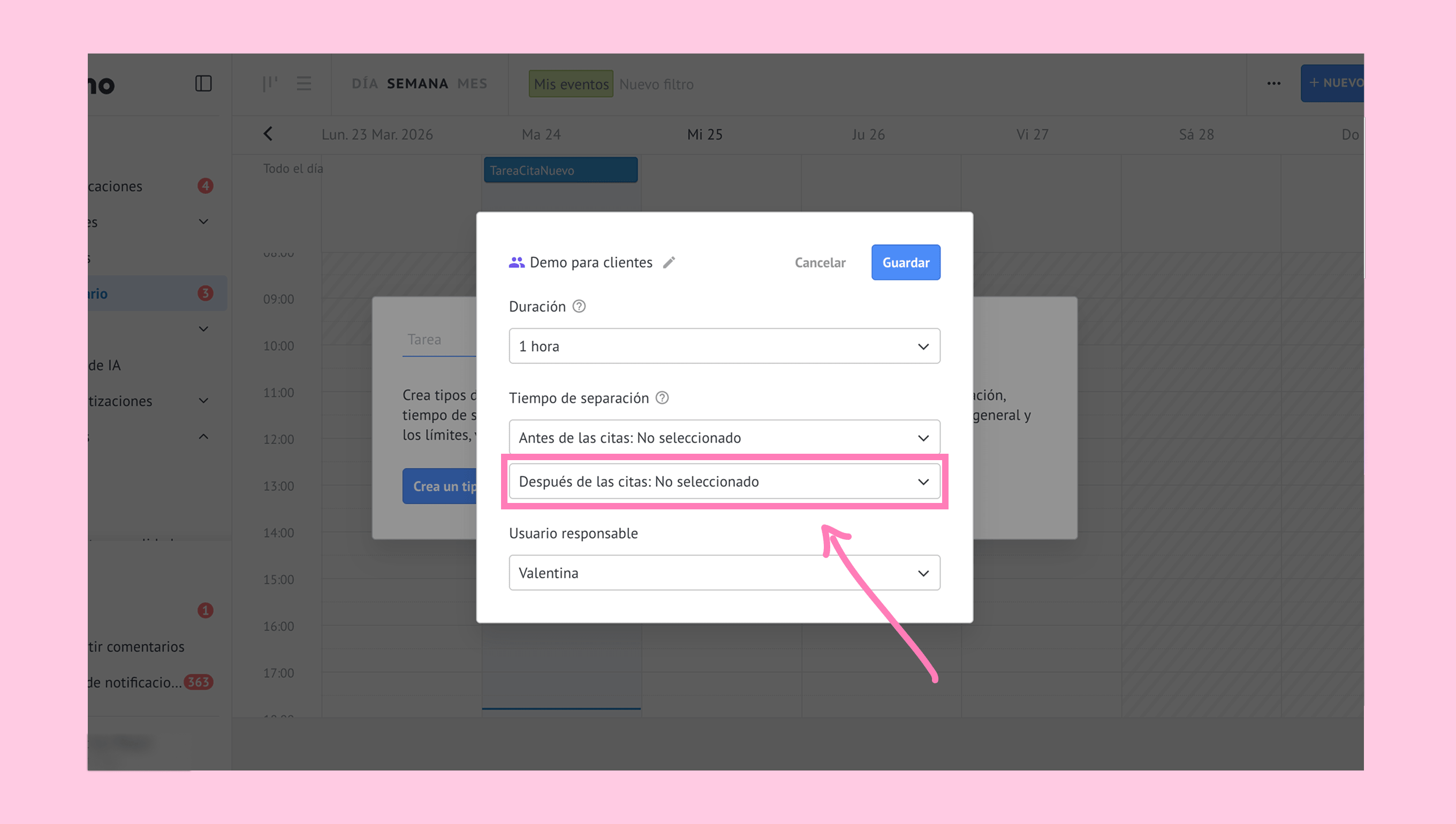Open Después de las citas dropdown

pyautogui.click(x=724, y=482)
